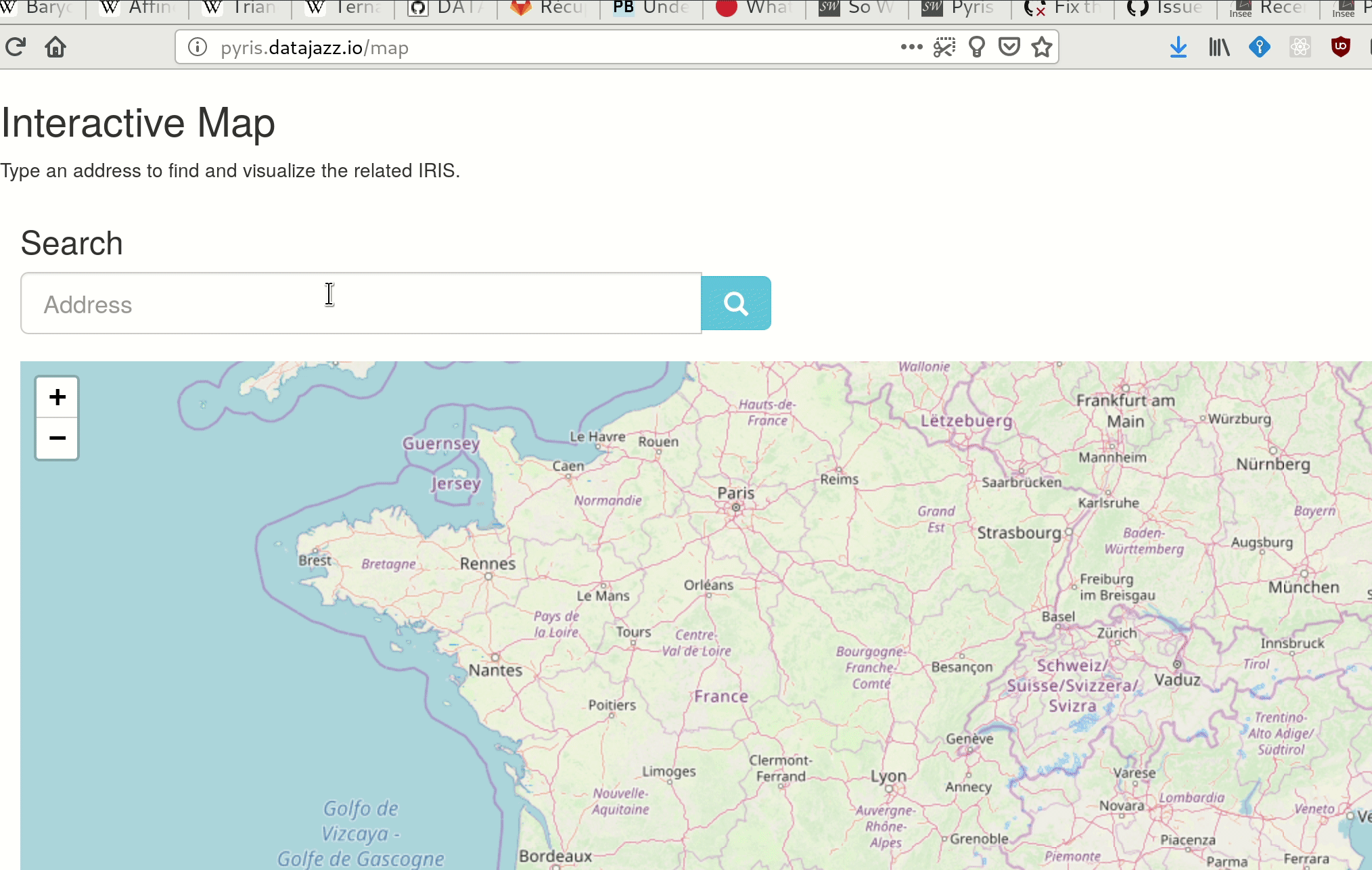Switch to the PB Unde tab

pyautogui.click(x=653, y=8)
